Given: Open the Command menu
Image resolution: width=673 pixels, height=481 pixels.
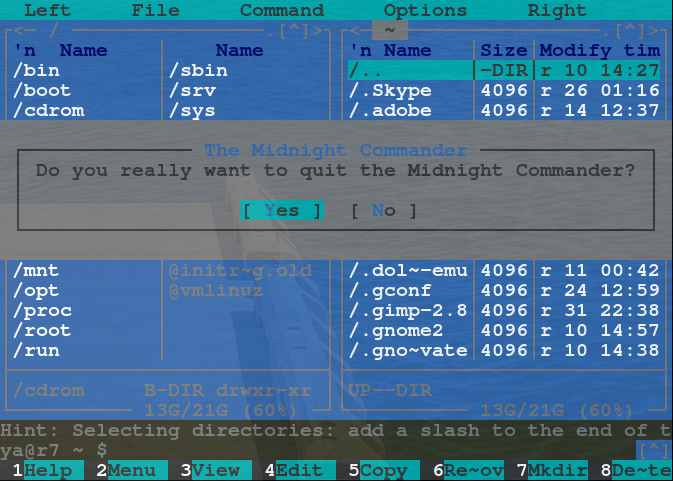Looking at the screenshot, I should pyautogui.click(x=282, y=10).
